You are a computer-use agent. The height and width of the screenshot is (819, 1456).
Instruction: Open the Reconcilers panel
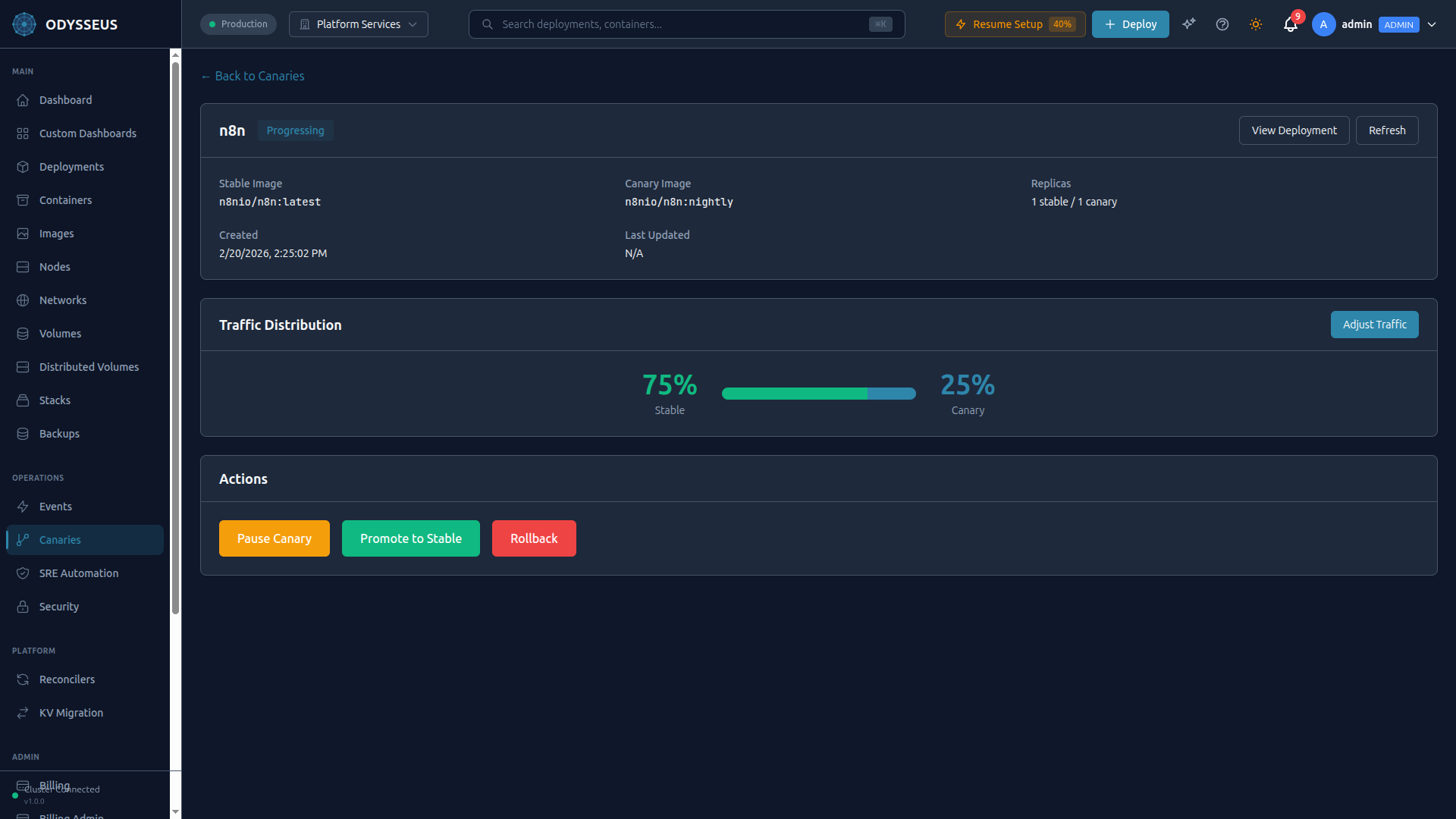coord(67,679)
